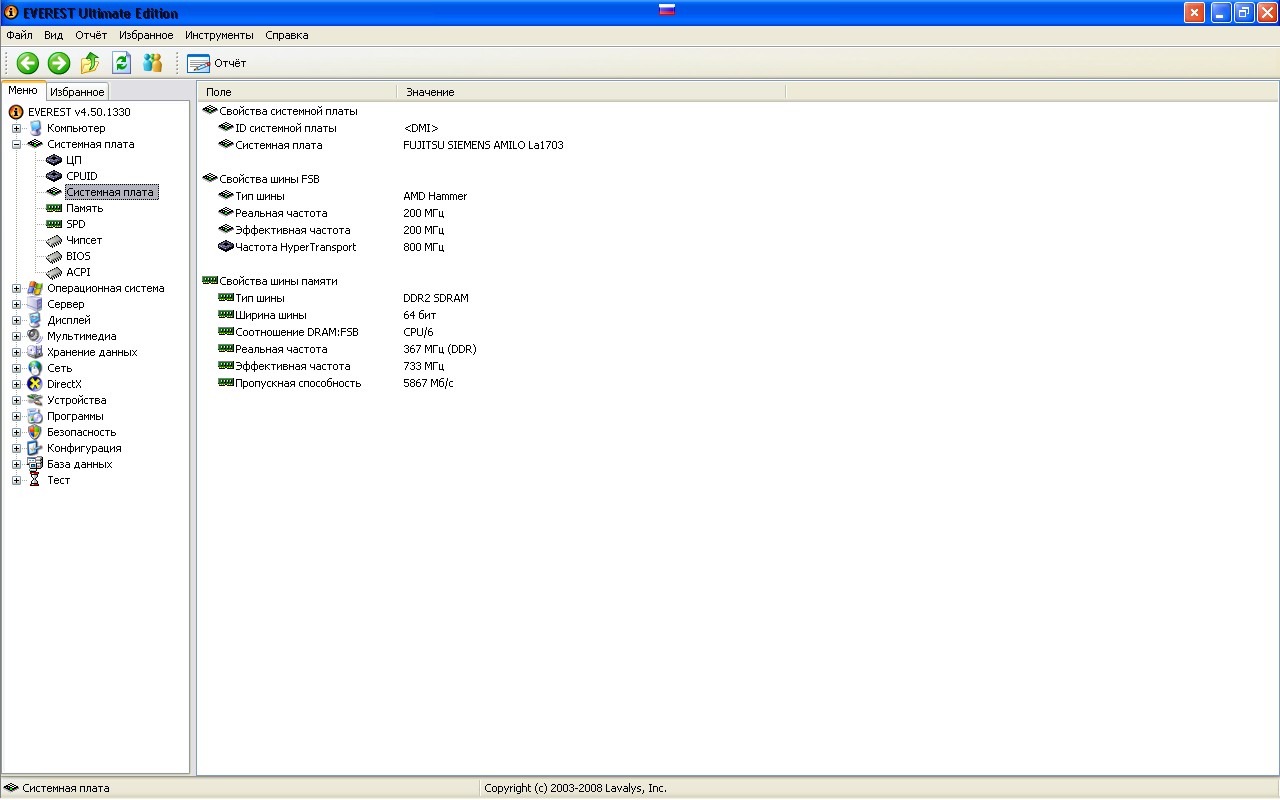Expand the Программы tree node
Viewport: 1280px width, 800px height.
(16, 416)
